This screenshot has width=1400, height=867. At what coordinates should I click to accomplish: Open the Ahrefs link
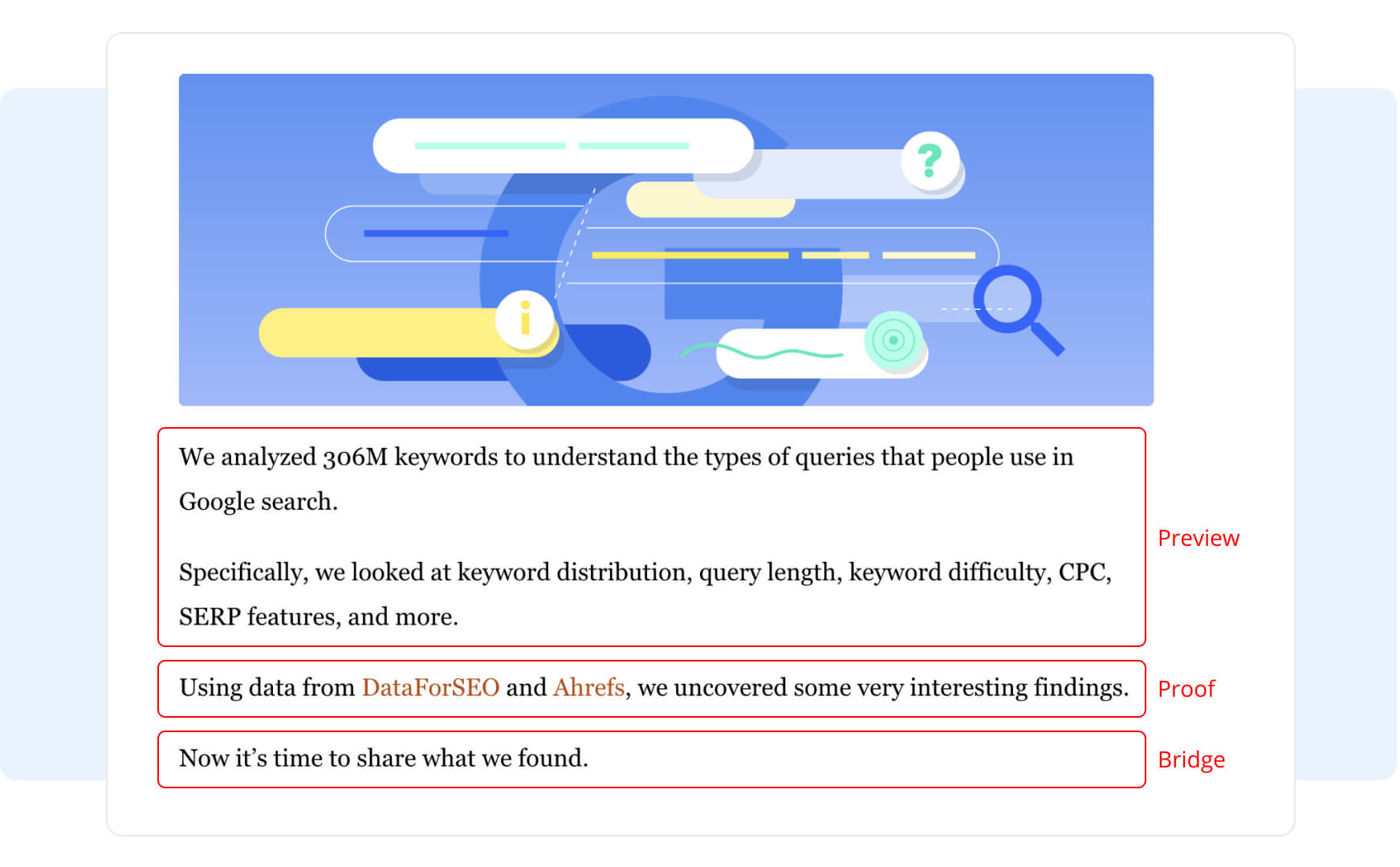point(588,688)
